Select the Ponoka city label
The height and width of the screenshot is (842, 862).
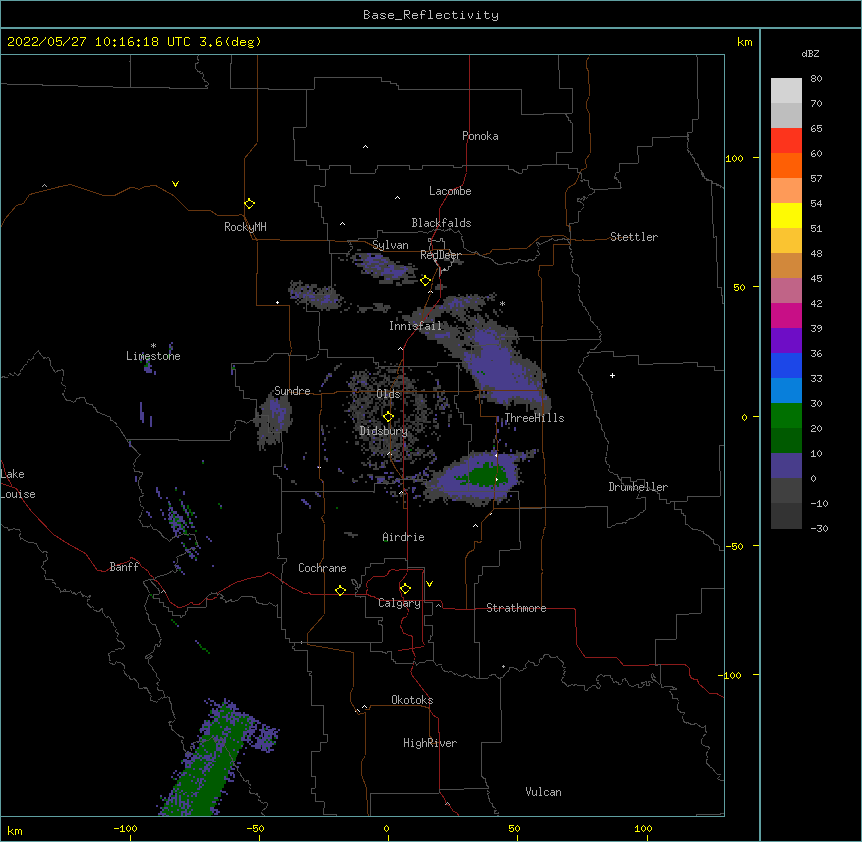click(x=480, y=136)
